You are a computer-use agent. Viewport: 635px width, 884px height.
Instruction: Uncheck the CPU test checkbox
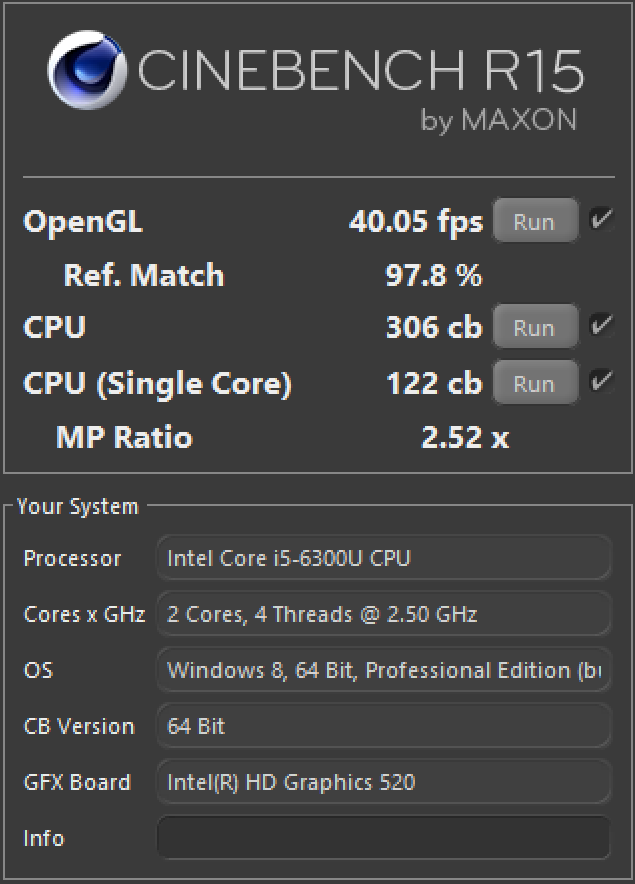tap(601, 326)
